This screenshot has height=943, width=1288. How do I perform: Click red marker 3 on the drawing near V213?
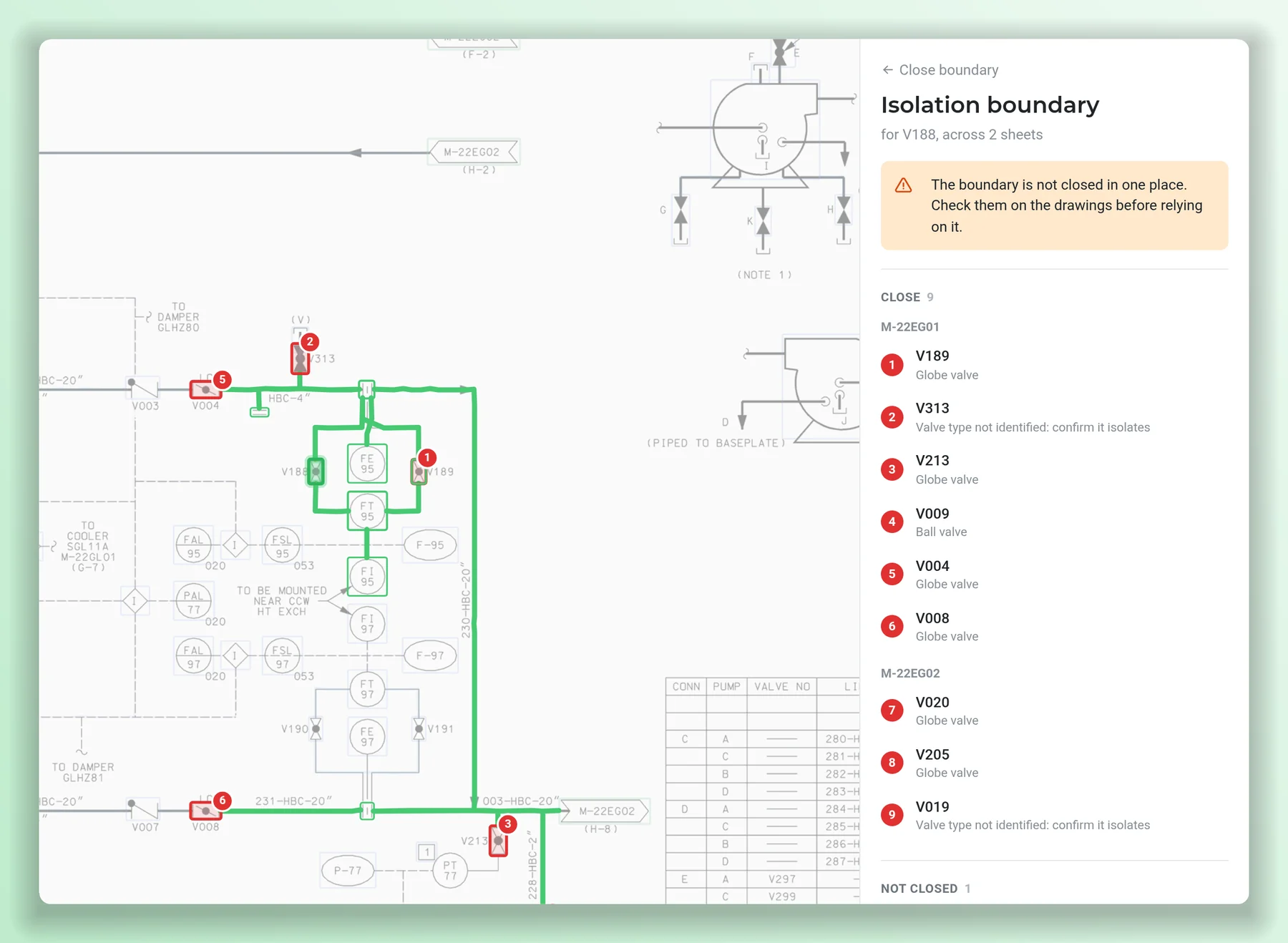(x=507, y=824)
